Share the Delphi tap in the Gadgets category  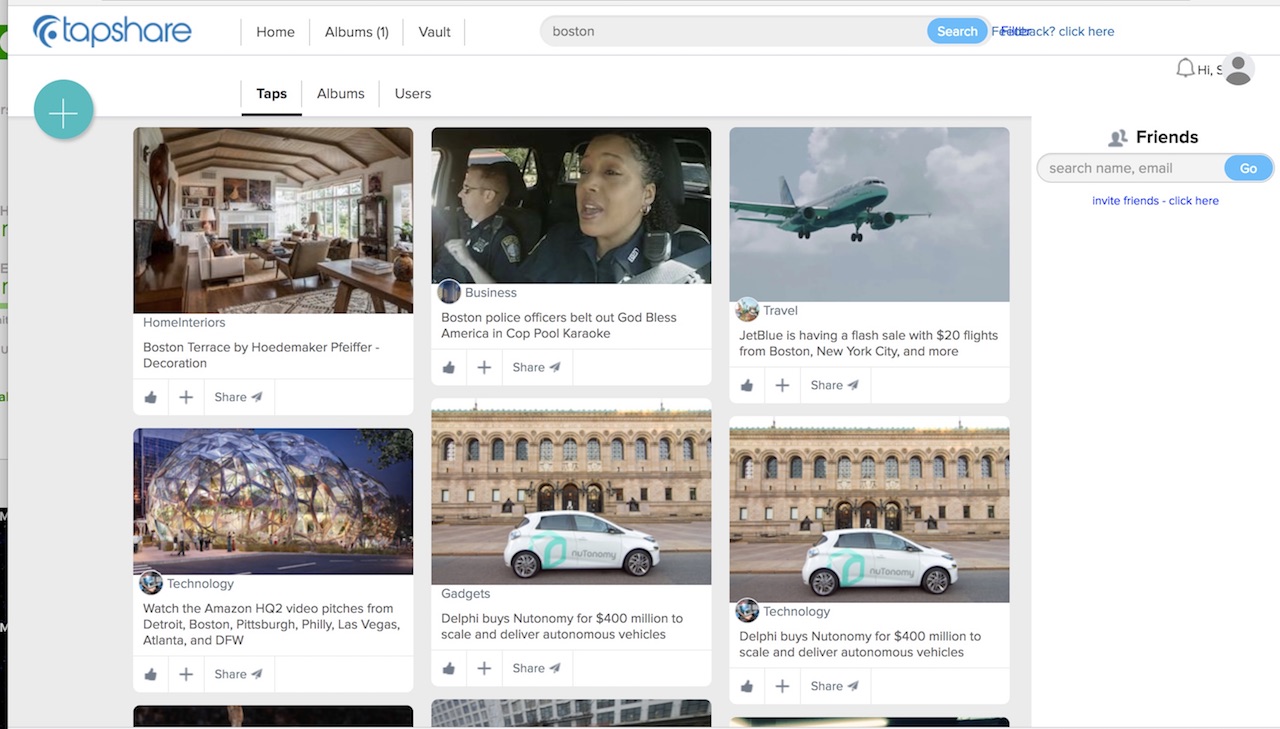(536, 668)
